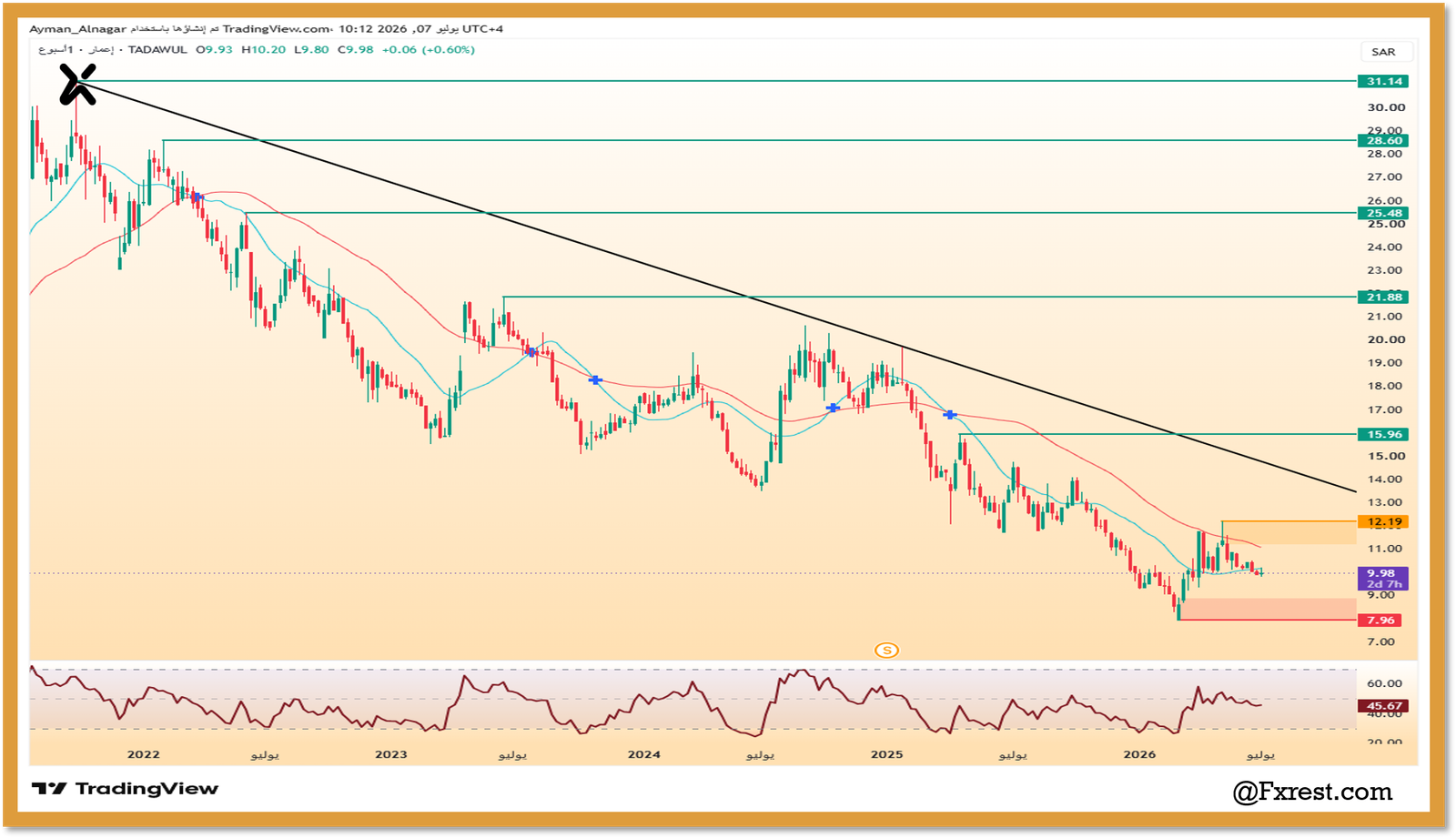Open the SAR currency selector

[x=1383, y=52]
